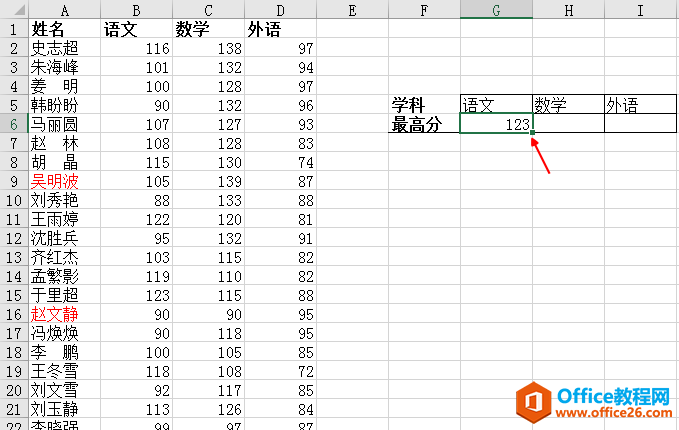Click the name 刘秀艳
Image resolution: width=679 pixels, height=430 pixels.
pos(54,200)
